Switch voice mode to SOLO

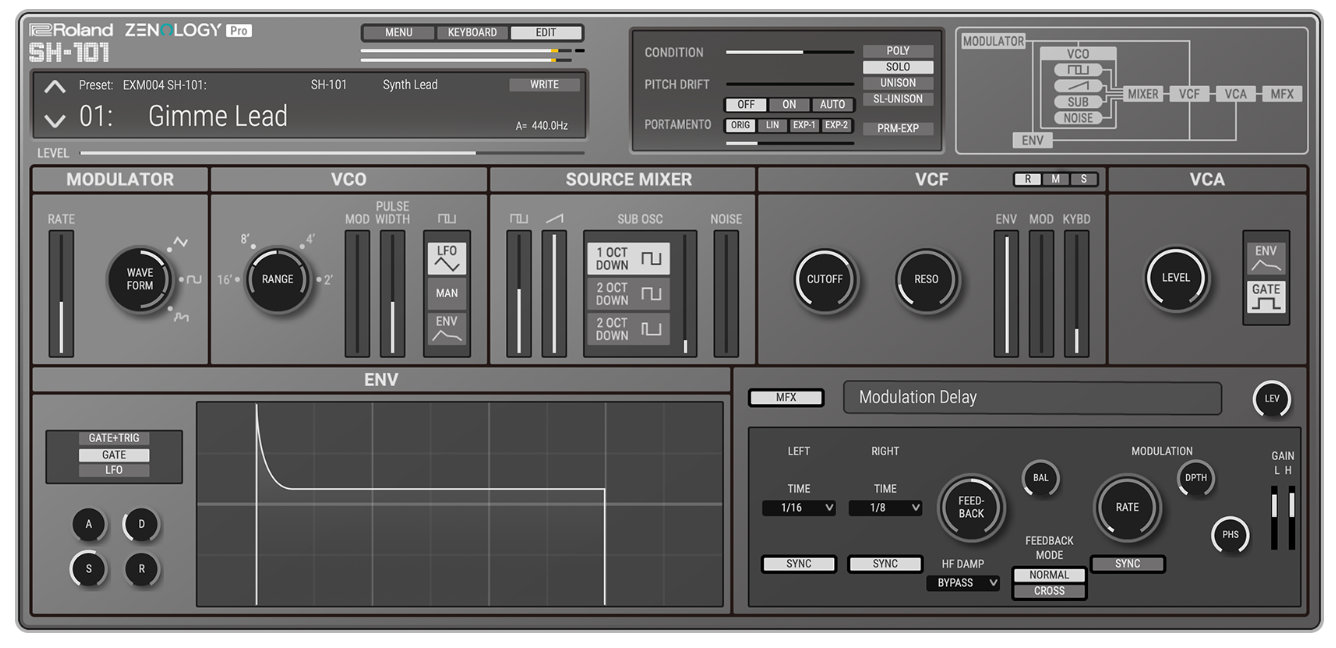pyautogui.click(x=898, y=67)
